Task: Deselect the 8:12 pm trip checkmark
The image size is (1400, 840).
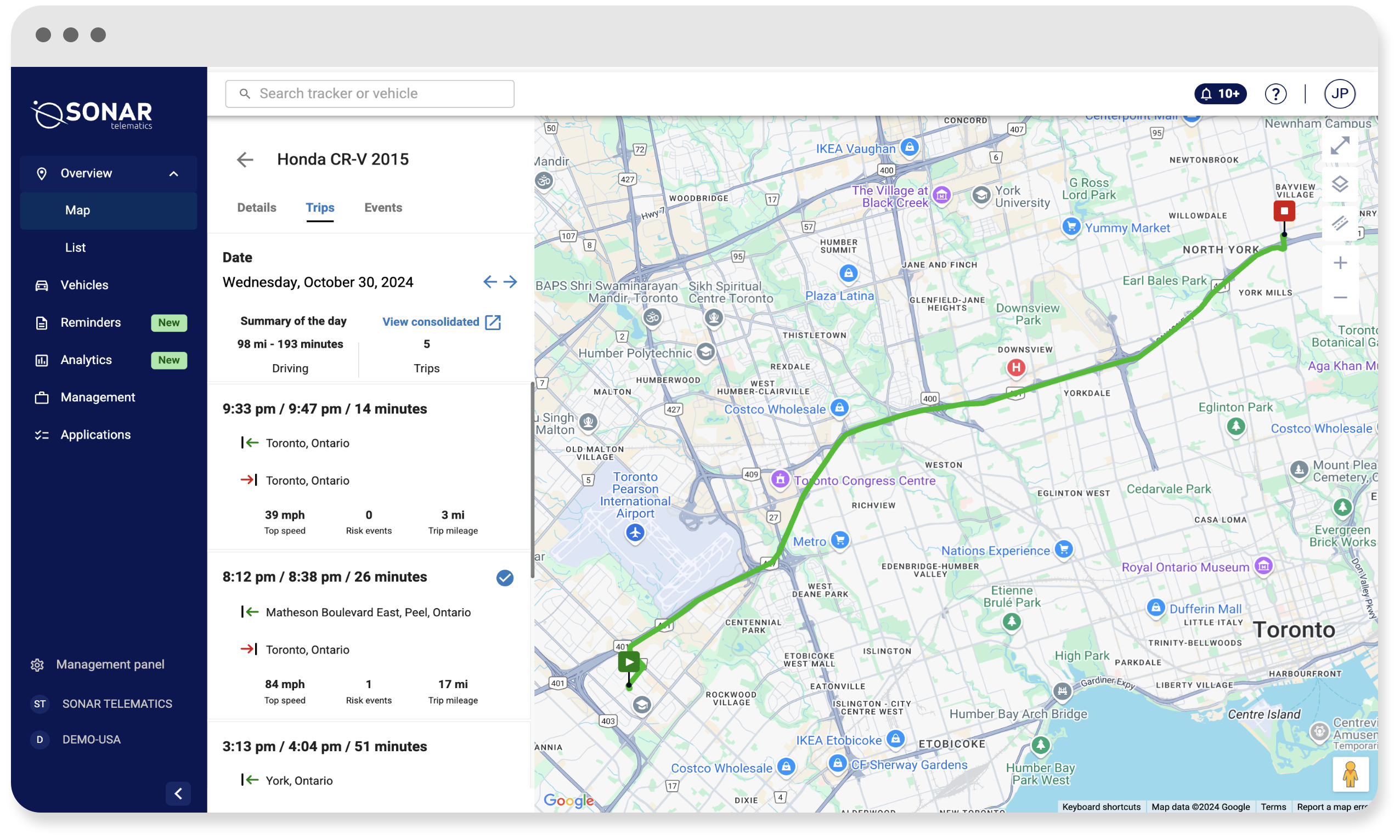Action: coord(505,577)
